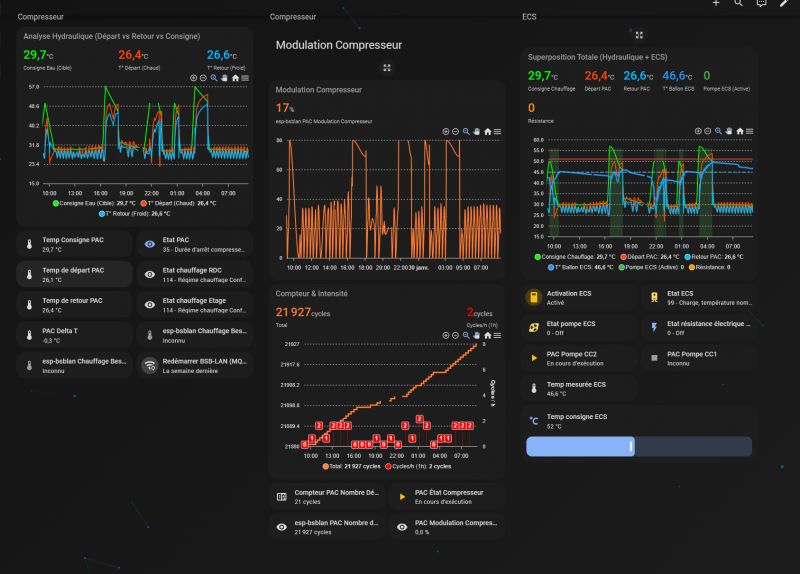This screenshot has width=800, height=574.
Task: Reset zoom with home icon on Analyse Hydraulique chart
Action: 235,78
